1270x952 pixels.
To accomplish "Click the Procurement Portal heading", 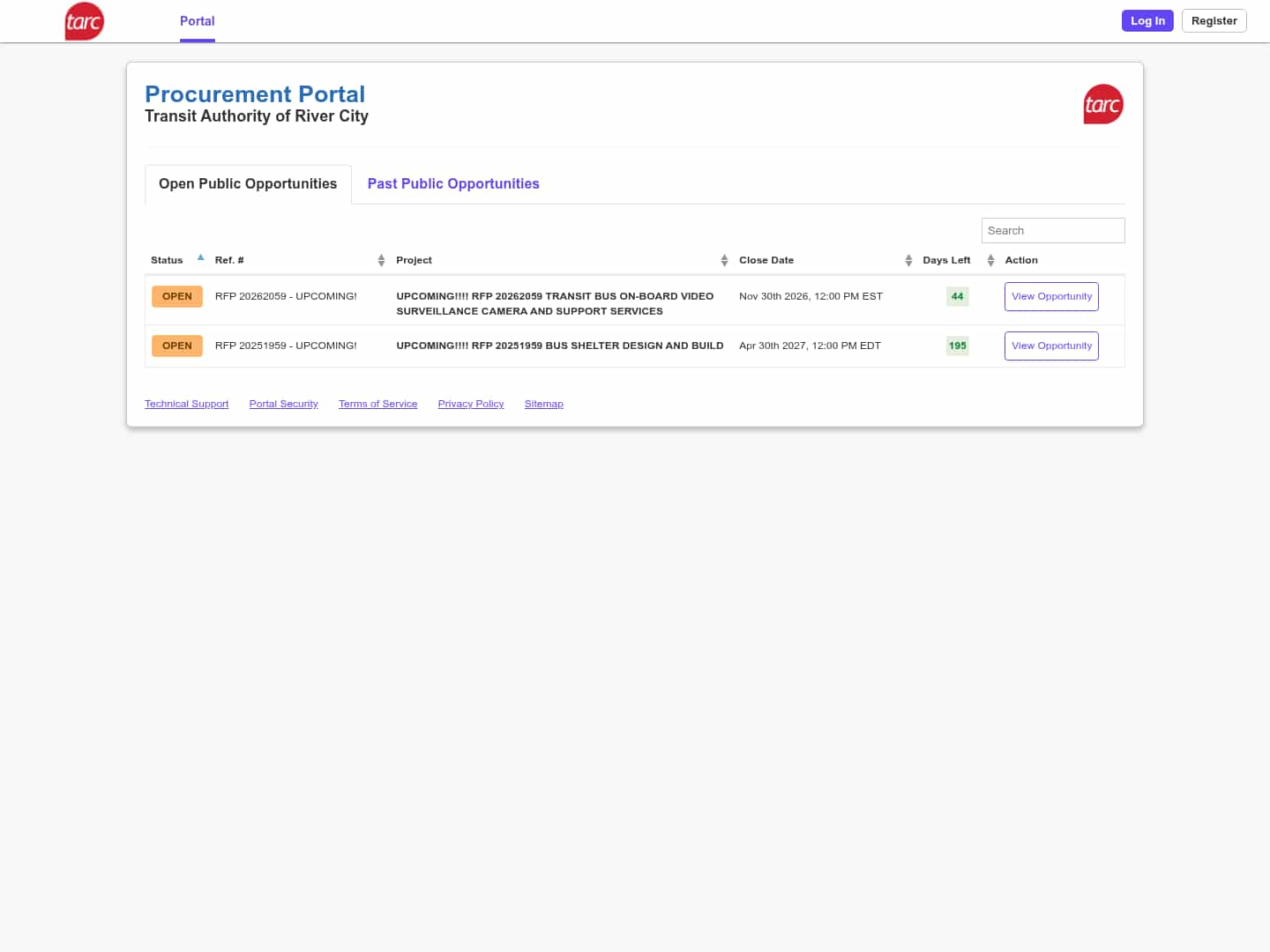I will click(255, 94).
